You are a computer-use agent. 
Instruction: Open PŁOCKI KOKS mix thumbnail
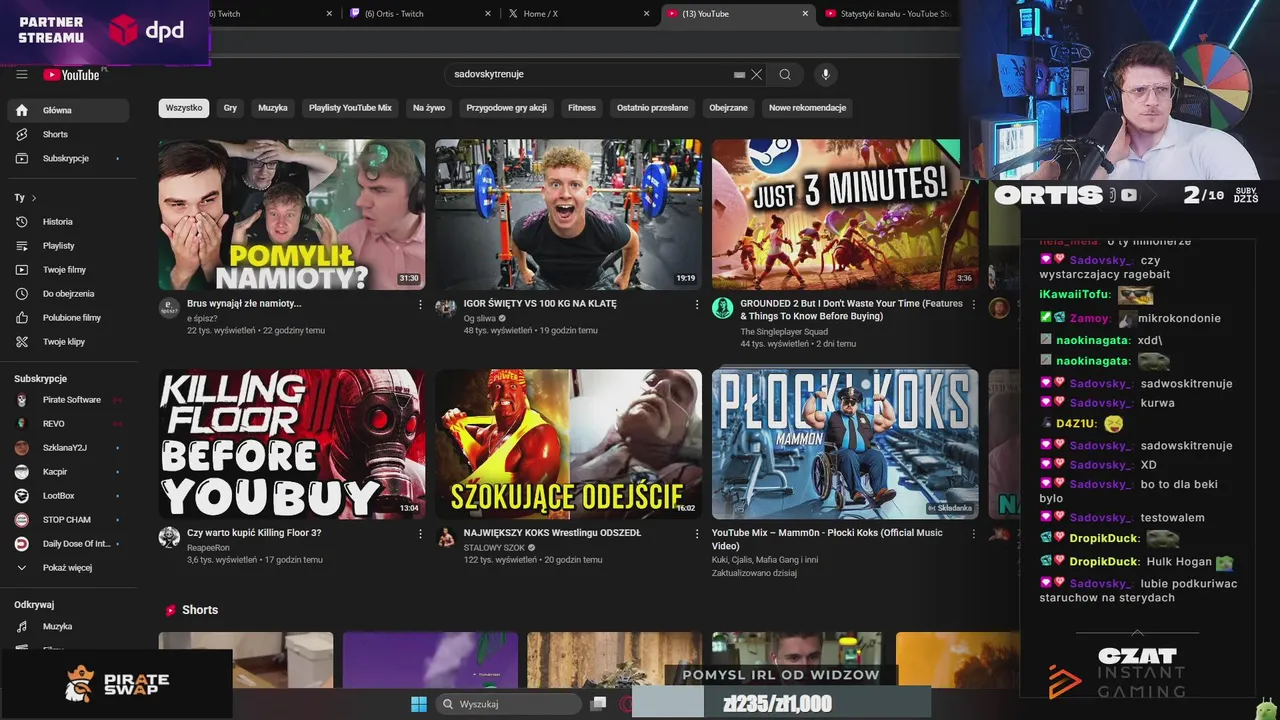[845, 444]
